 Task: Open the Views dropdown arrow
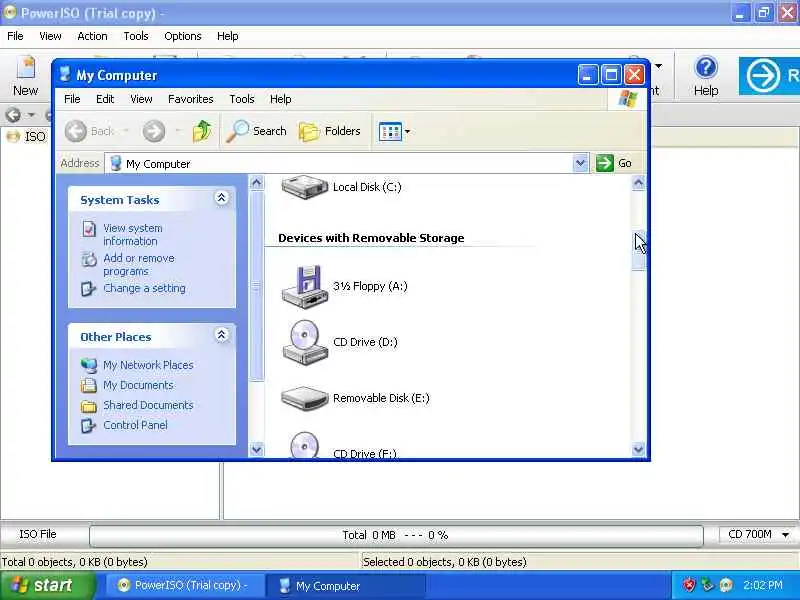(407, 132)
